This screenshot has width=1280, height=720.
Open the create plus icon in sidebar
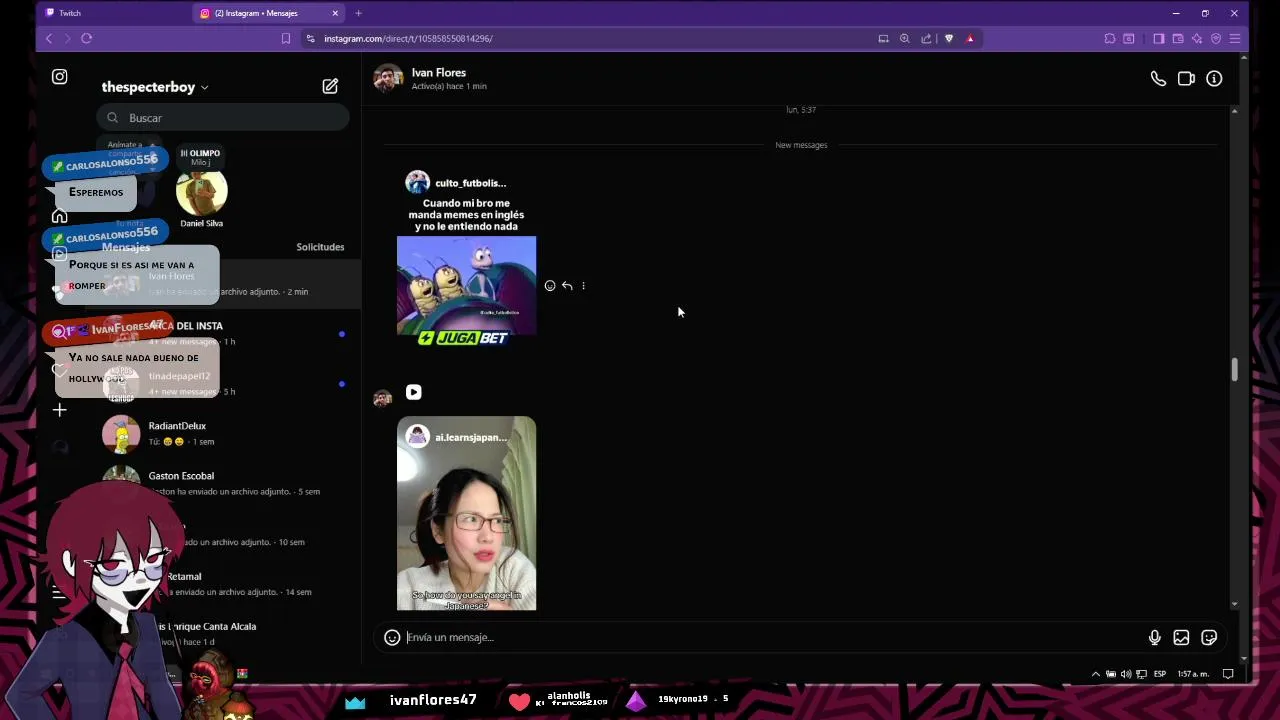click(60, 410)
